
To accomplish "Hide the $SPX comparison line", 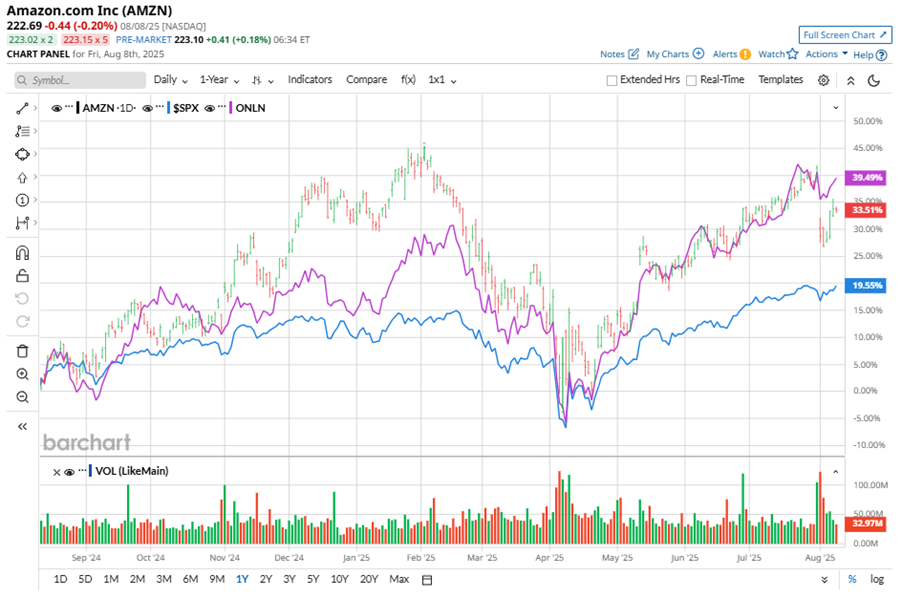I will click(147, 108).
